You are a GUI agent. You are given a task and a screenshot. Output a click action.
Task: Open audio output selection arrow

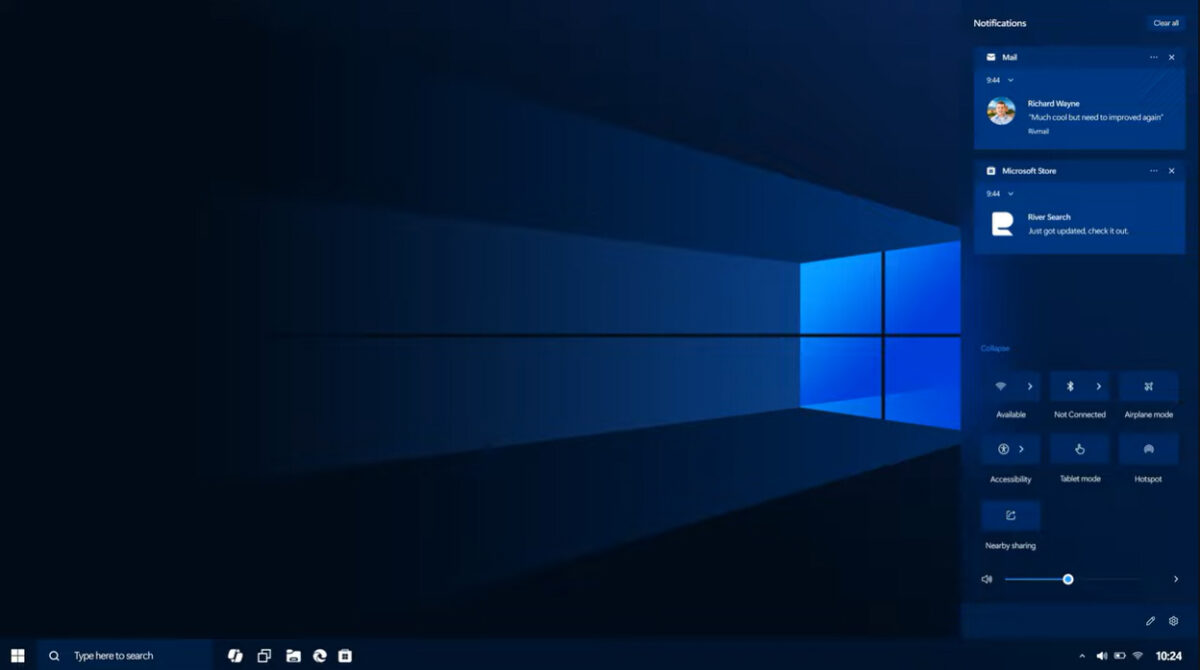(1175, 578)
